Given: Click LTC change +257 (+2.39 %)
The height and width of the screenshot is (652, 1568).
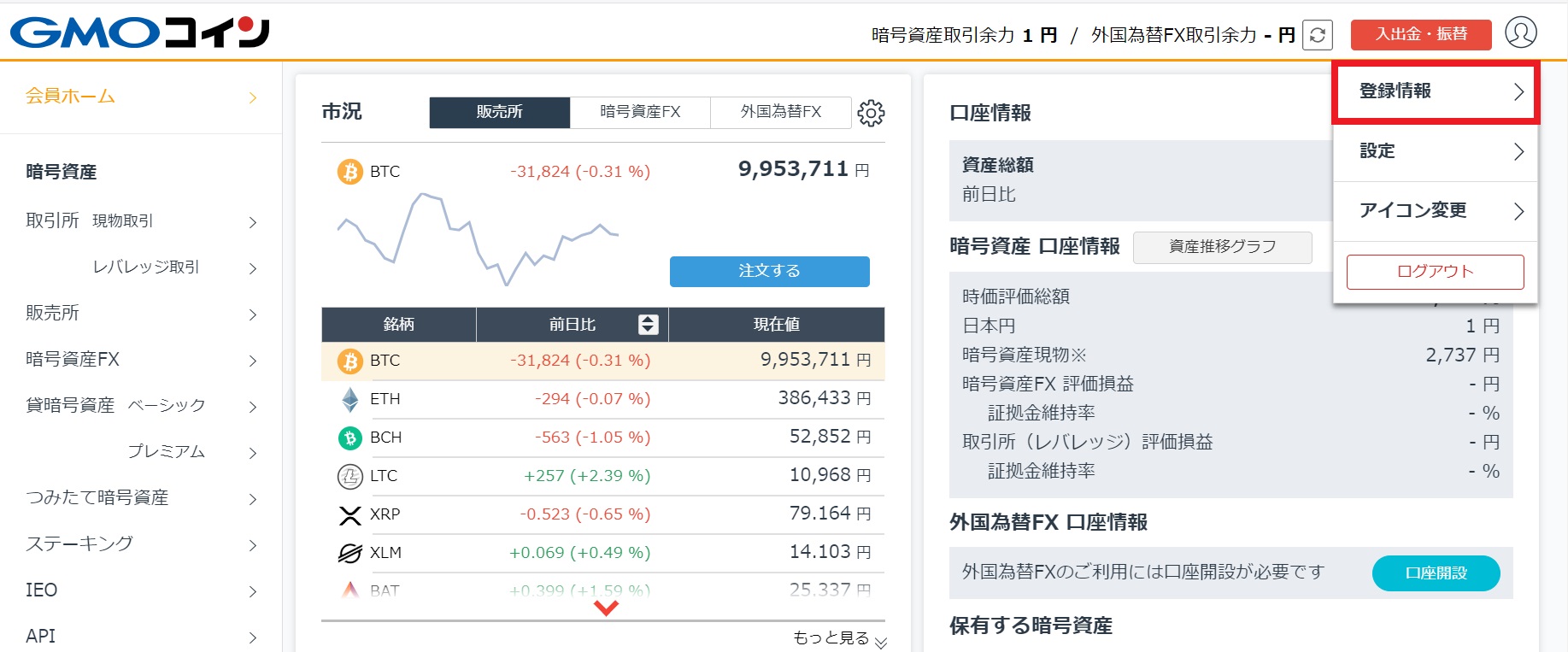Looking at the screenshot, I should pos(587,476).
